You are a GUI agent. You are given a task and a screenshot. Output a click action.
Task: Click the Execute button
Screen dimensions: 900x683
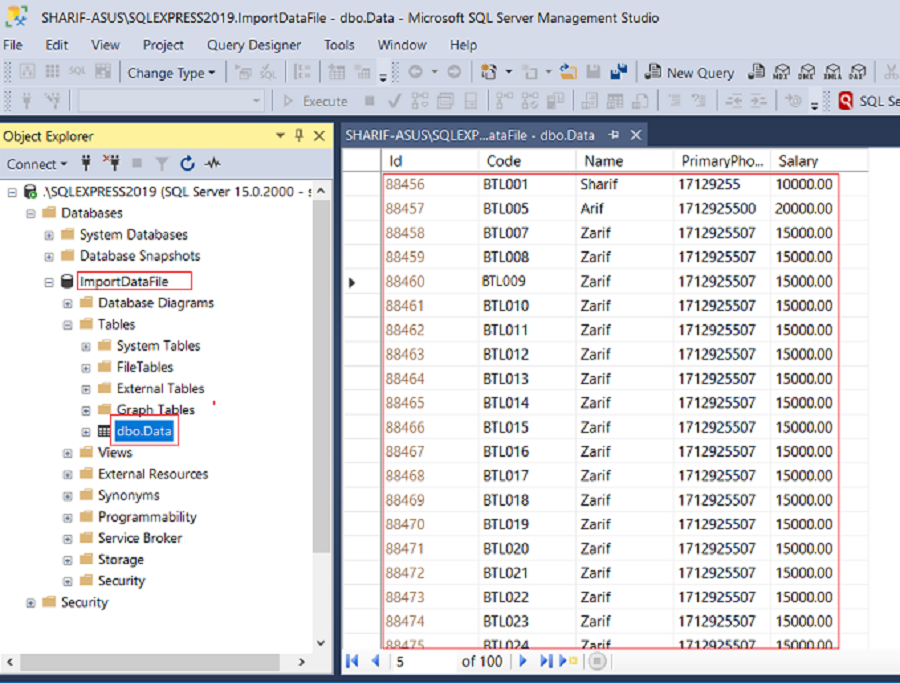tap(316, 101)
